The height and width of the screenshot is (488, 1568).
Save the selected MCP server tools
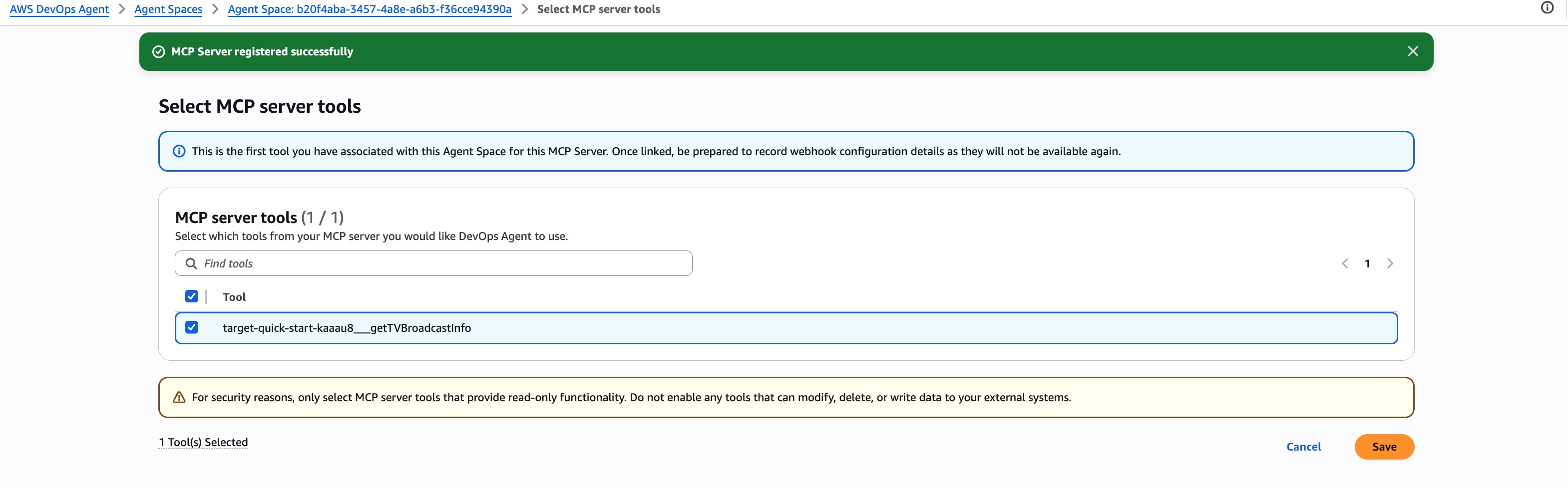pos(1384,447)
